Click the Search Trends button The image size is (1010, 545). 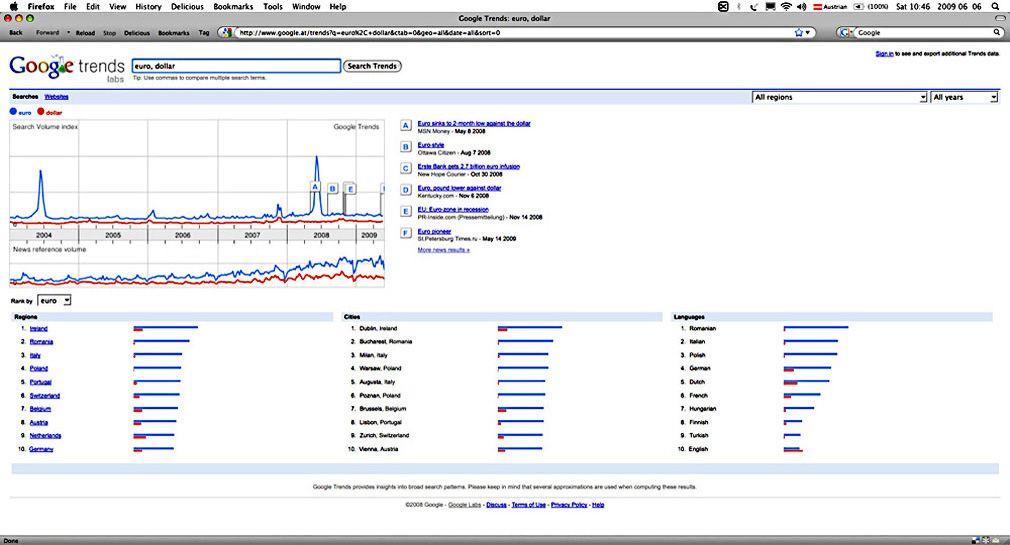click(372, 66)
